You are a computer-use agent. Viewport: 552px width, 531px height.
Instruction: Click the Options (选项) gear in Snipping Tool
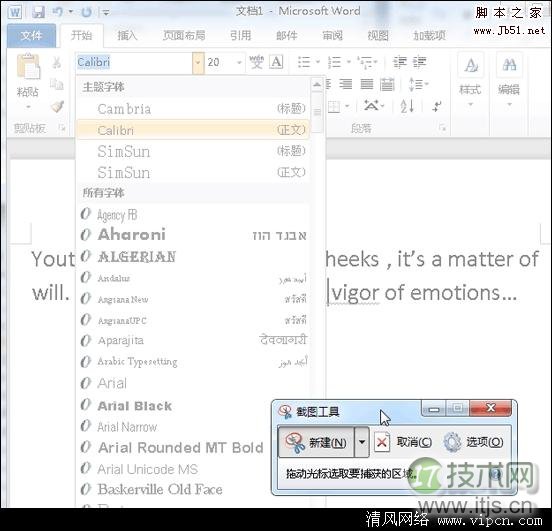coord(474,442)
